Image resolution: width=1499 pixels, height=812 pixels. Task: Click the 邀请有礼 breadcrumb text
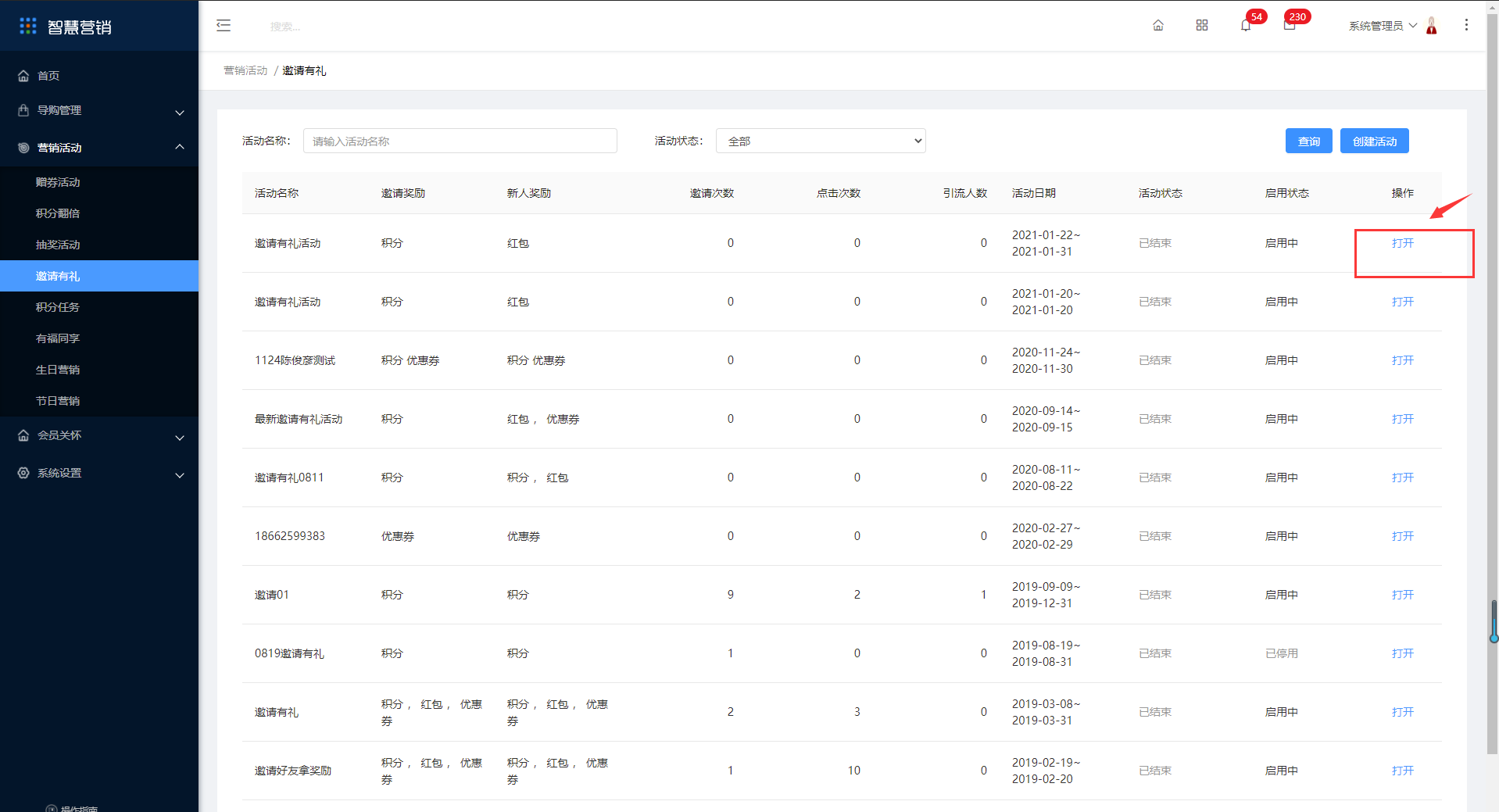tap(304, 70)
